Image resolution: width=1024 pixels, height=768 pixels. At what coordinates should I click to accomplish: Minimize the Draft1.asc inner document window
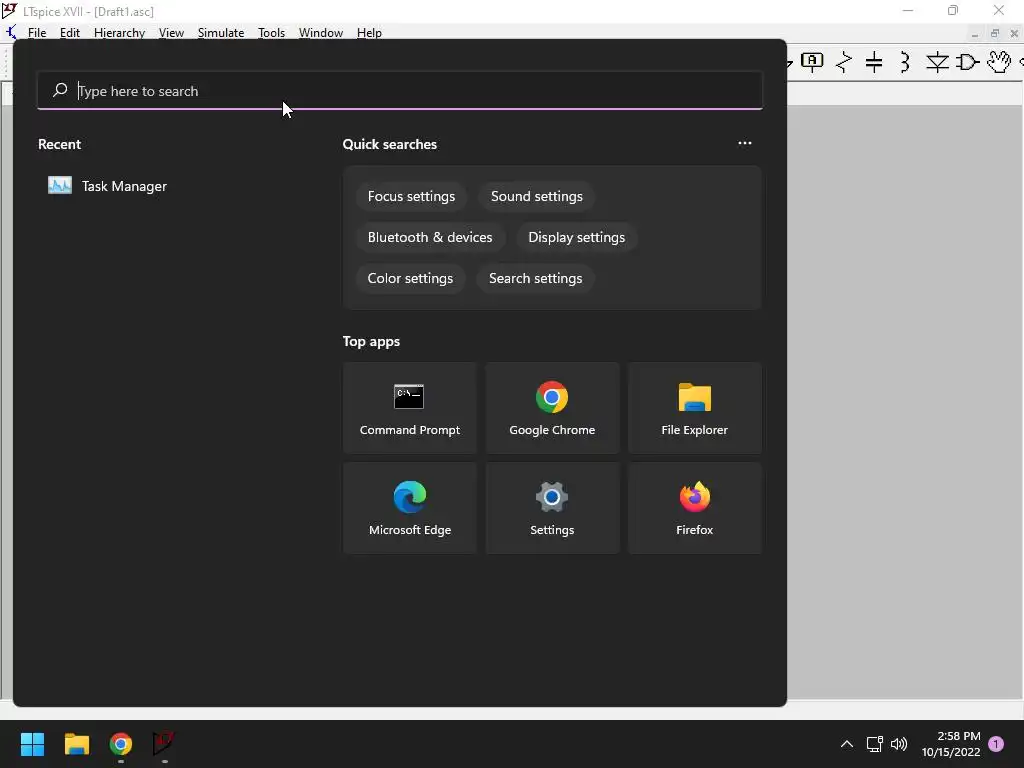[x=974, y=34]
